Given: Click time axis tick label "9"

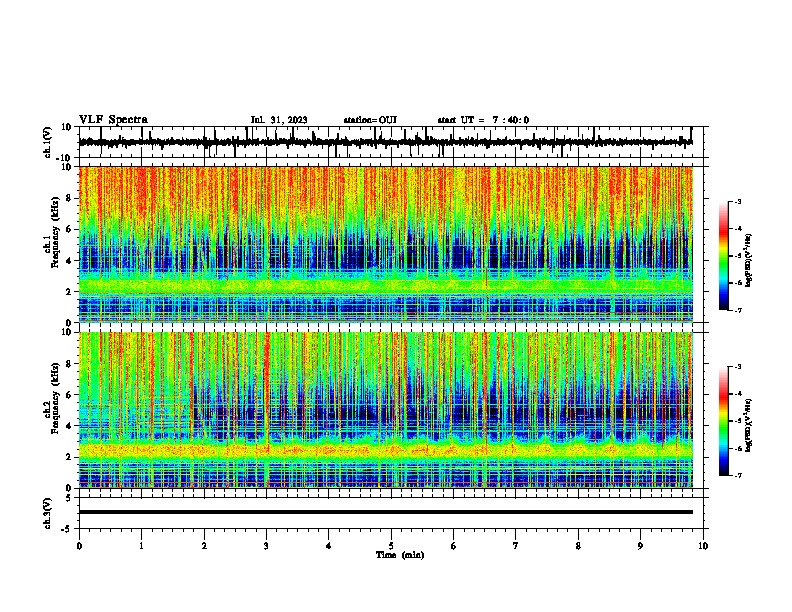Looking at the screenshot, I should coord(640,546).
